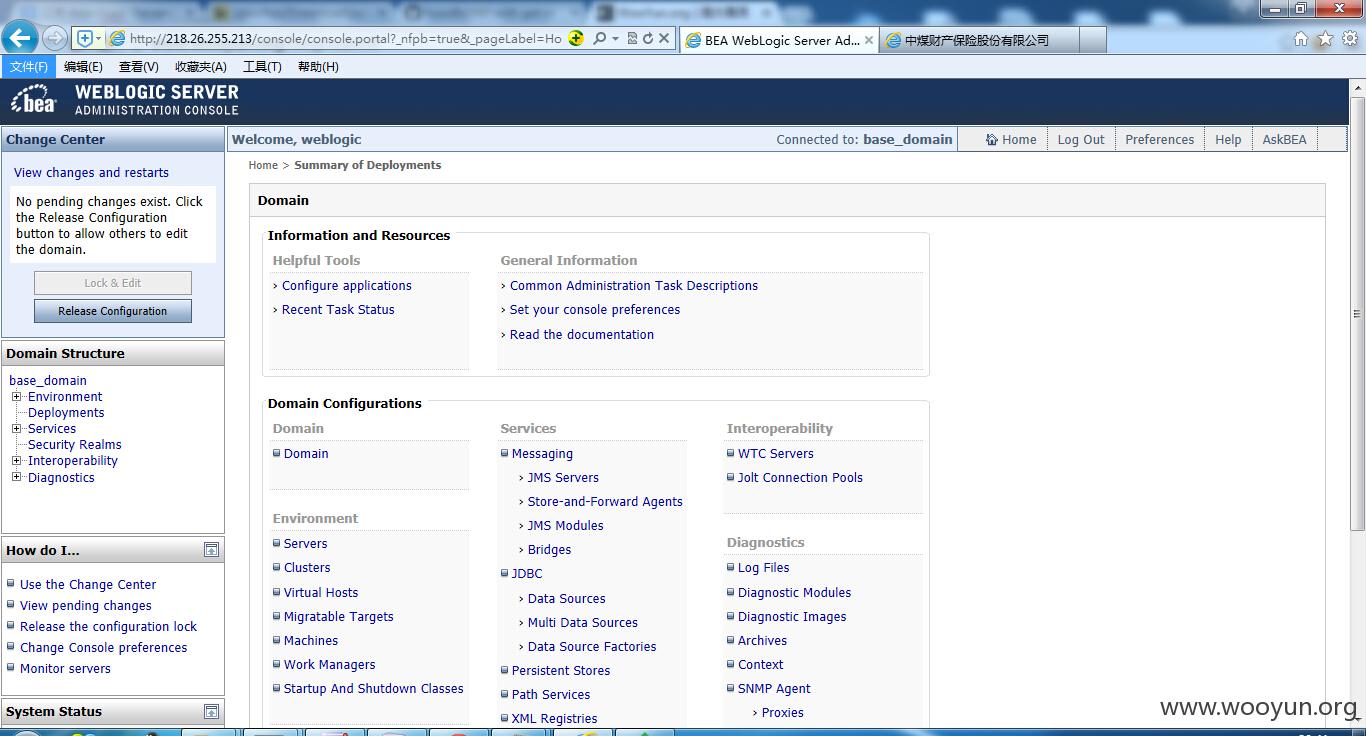Open Common Administration Task Descriptions
Image resolution: width=1366 pixels, height=736 pixels.
coord(634,285)
